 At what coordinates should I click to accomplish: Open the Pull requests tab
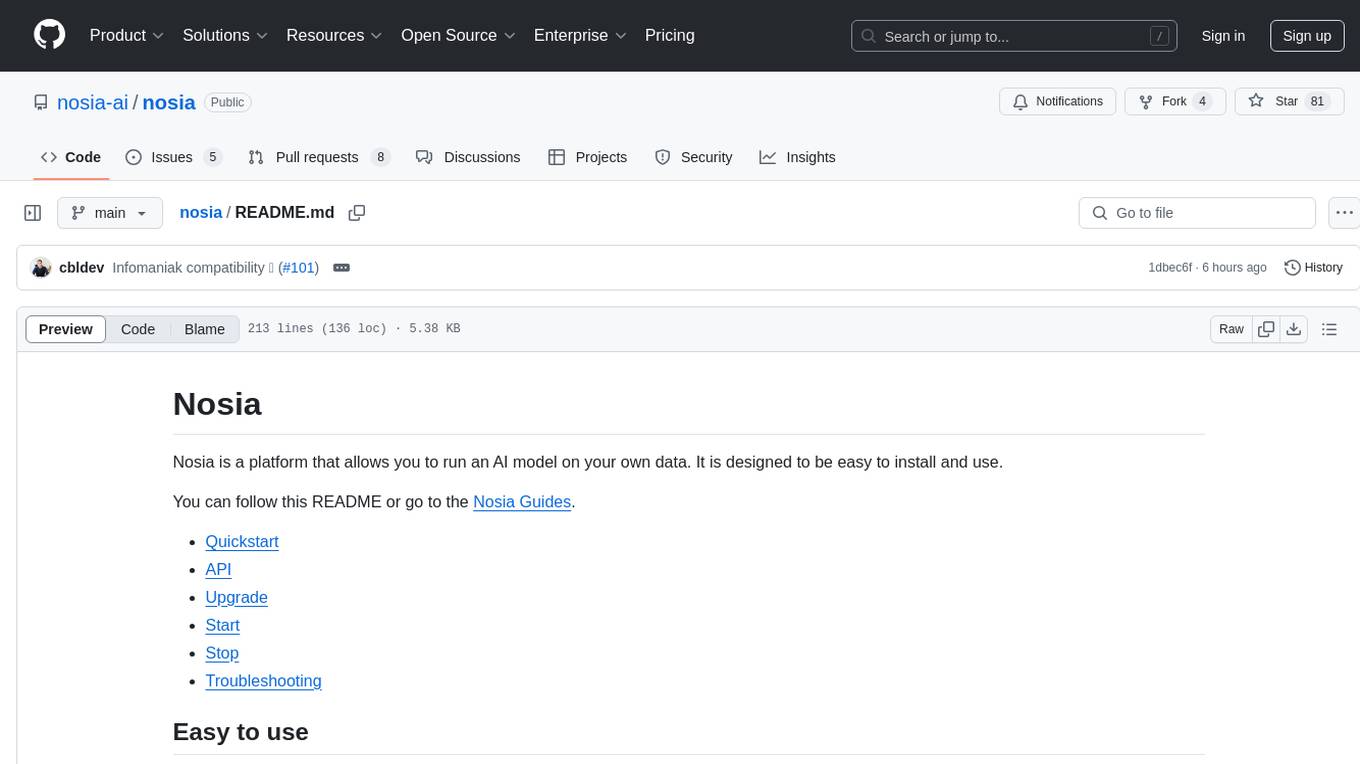(319, 157)
